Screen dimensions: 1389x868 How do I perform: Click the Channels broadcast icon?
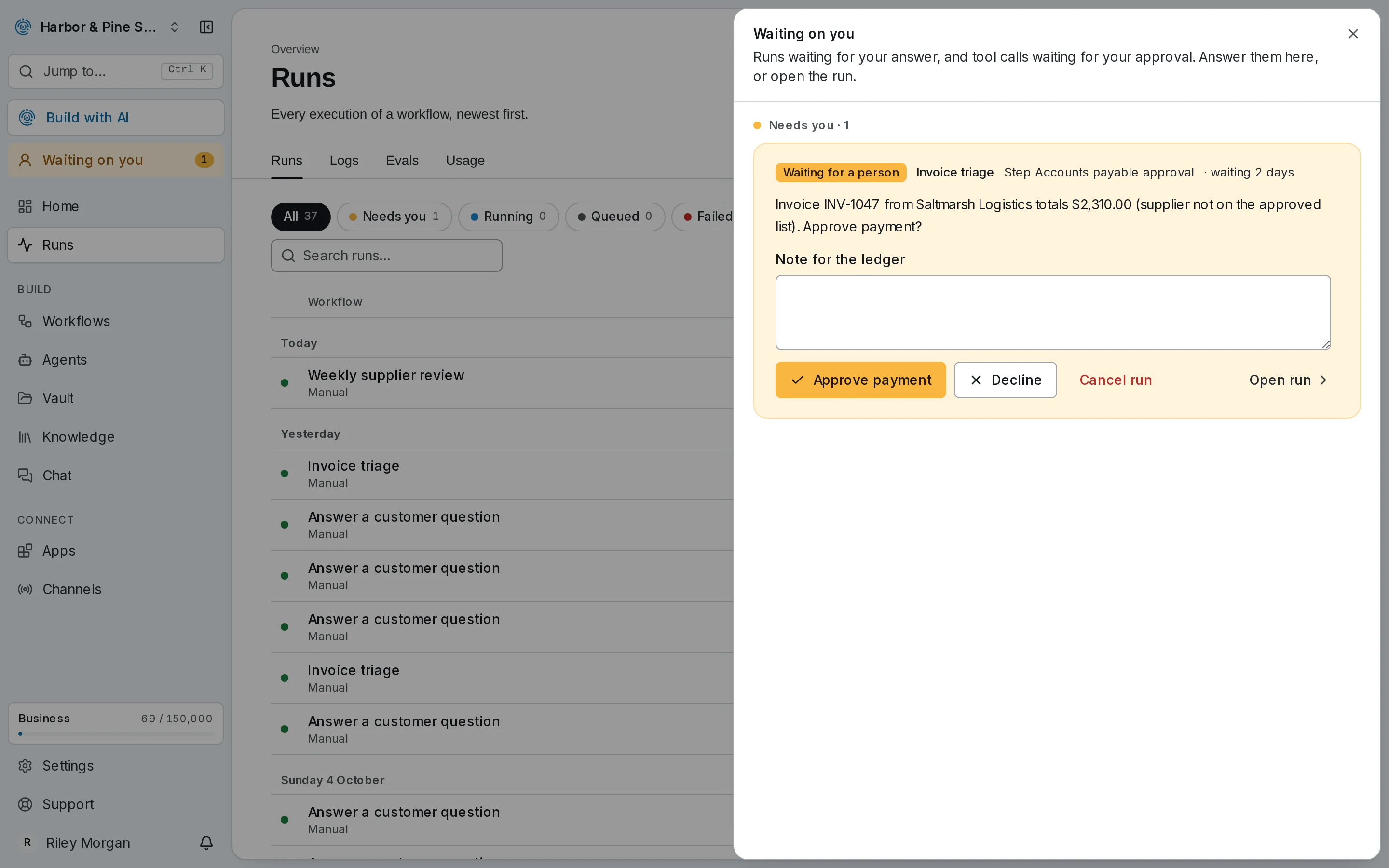click(x=25, y=590)
